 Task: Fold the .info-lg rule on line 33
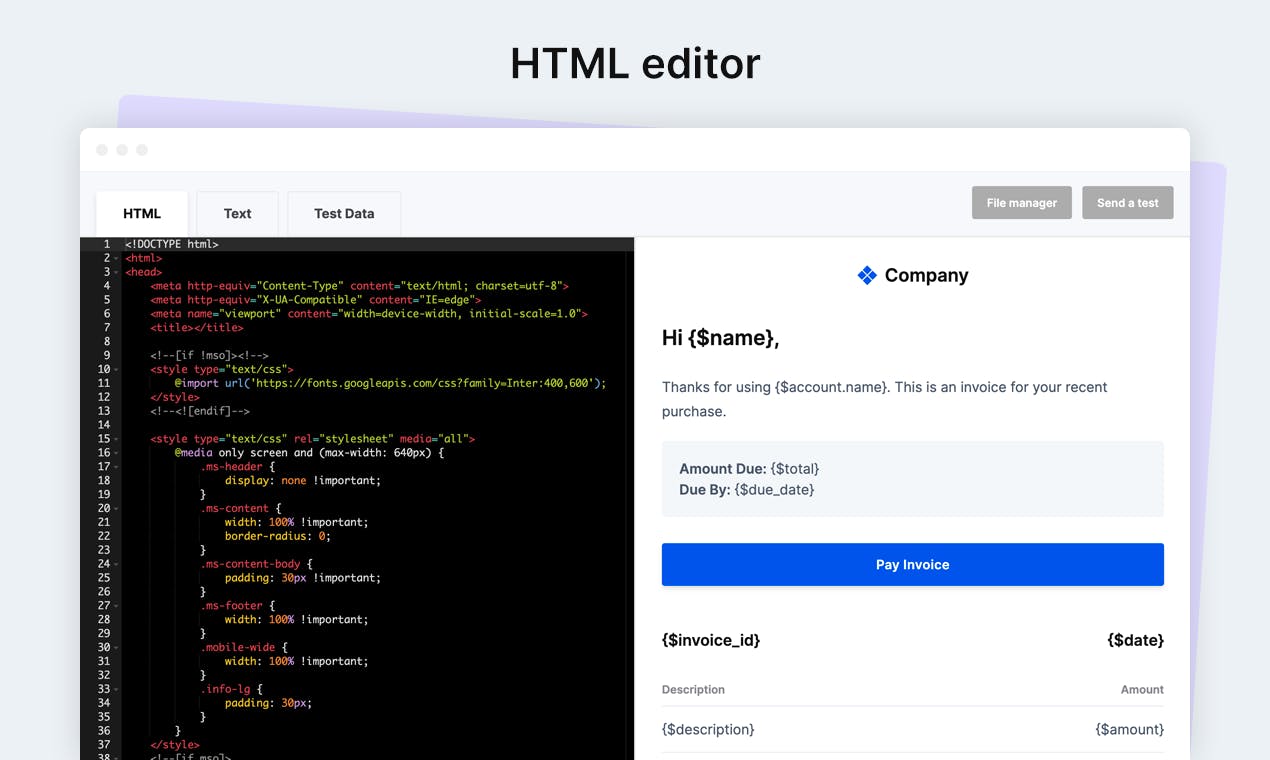point(116,689)
